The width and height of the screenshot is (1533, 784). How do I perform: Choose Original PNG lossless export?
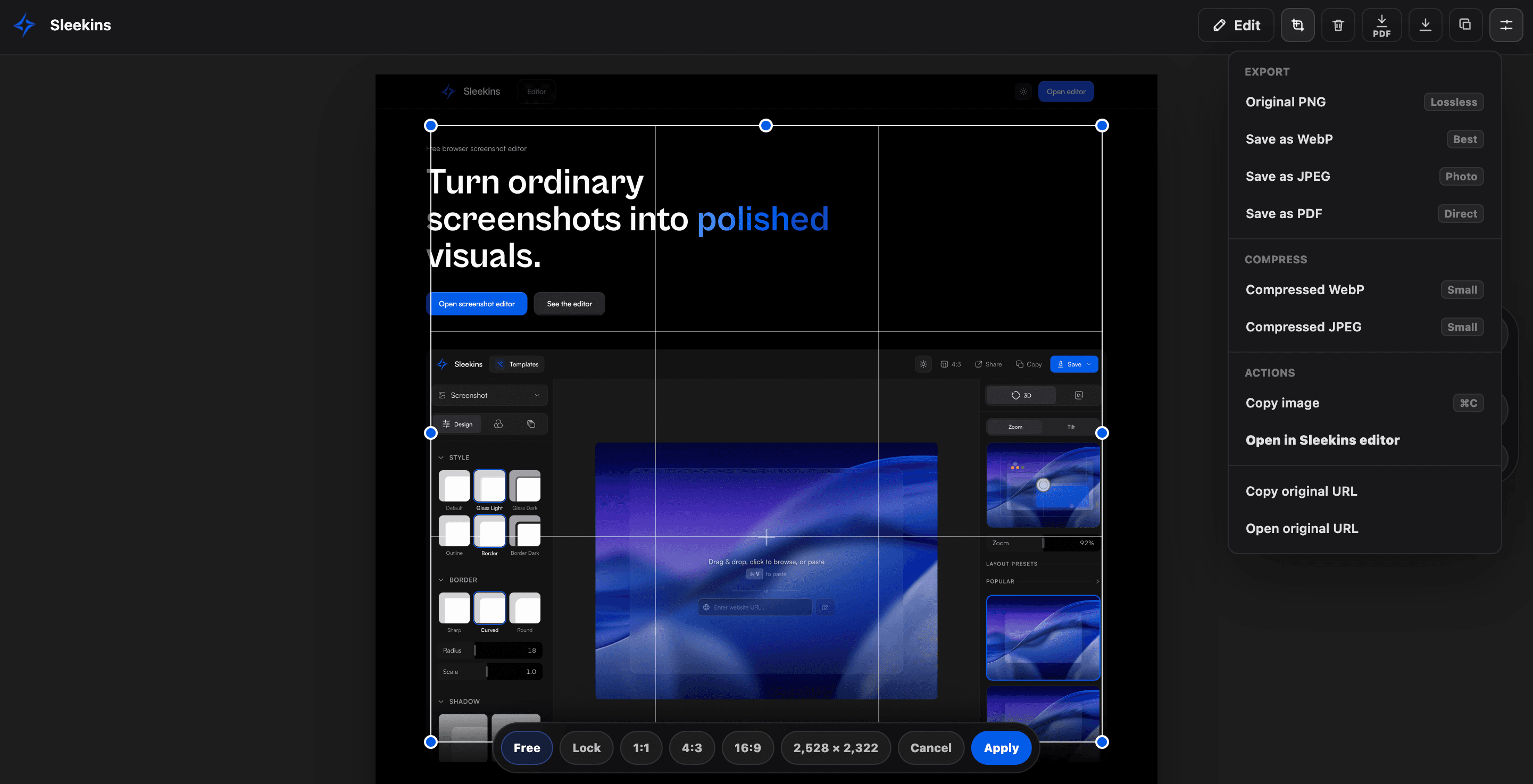click(1364, 102)
